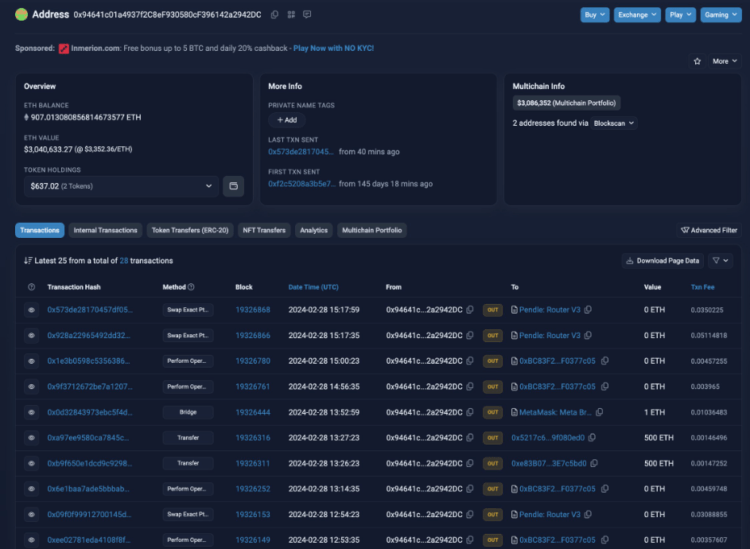Click the Method column help icon

point(191,287)
